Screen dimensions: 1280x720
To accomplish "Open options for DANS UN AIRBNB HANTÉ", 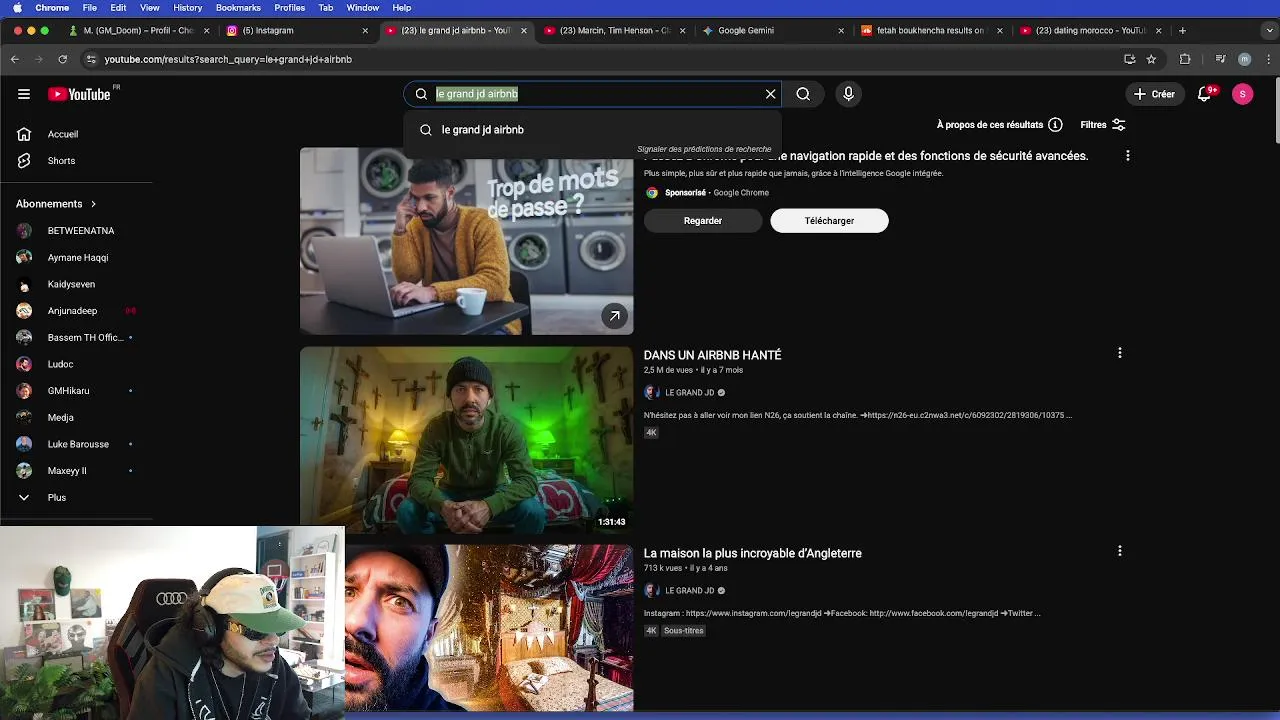I will [1120, 353].
